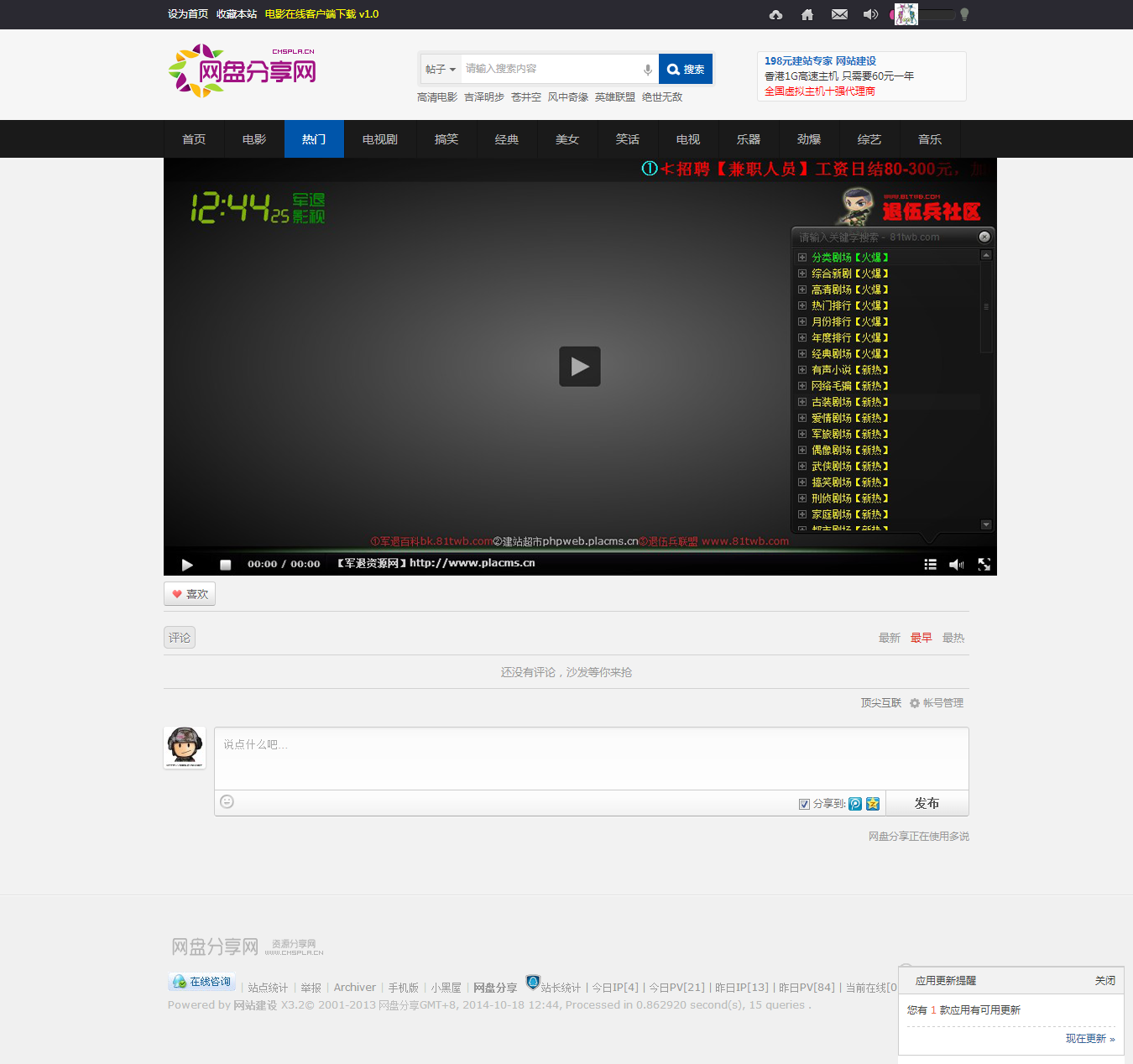Open the 综艺 navigation tab
1133x1064 pixels.
coord(869,139)
